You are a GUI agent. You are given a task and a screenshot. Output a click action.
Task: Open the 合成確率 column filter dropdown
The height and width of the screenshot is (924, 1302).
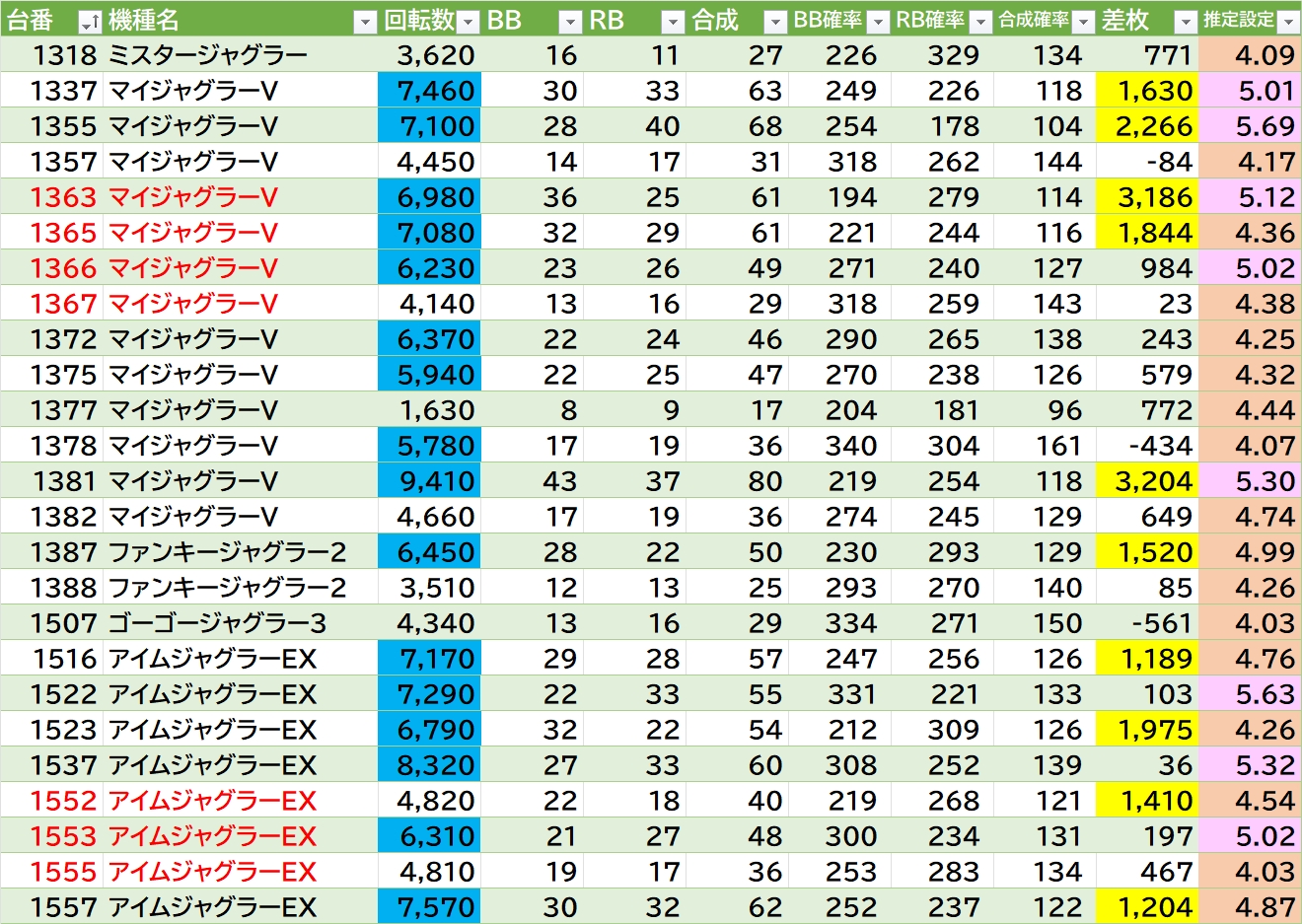point(1083,21)
